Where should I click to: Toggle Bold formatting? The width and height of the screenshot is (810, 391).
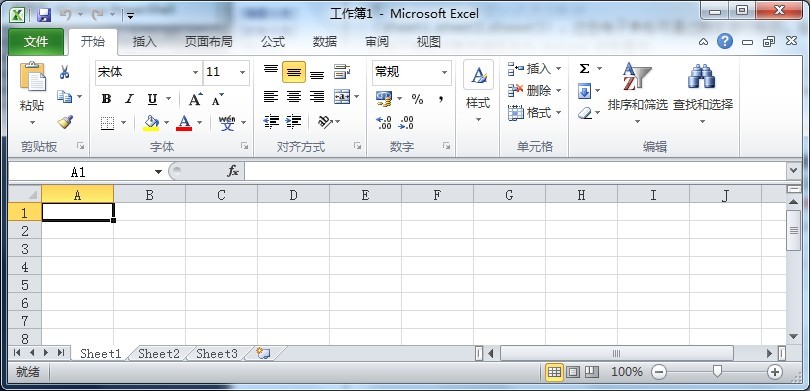[x=106, y=99]
